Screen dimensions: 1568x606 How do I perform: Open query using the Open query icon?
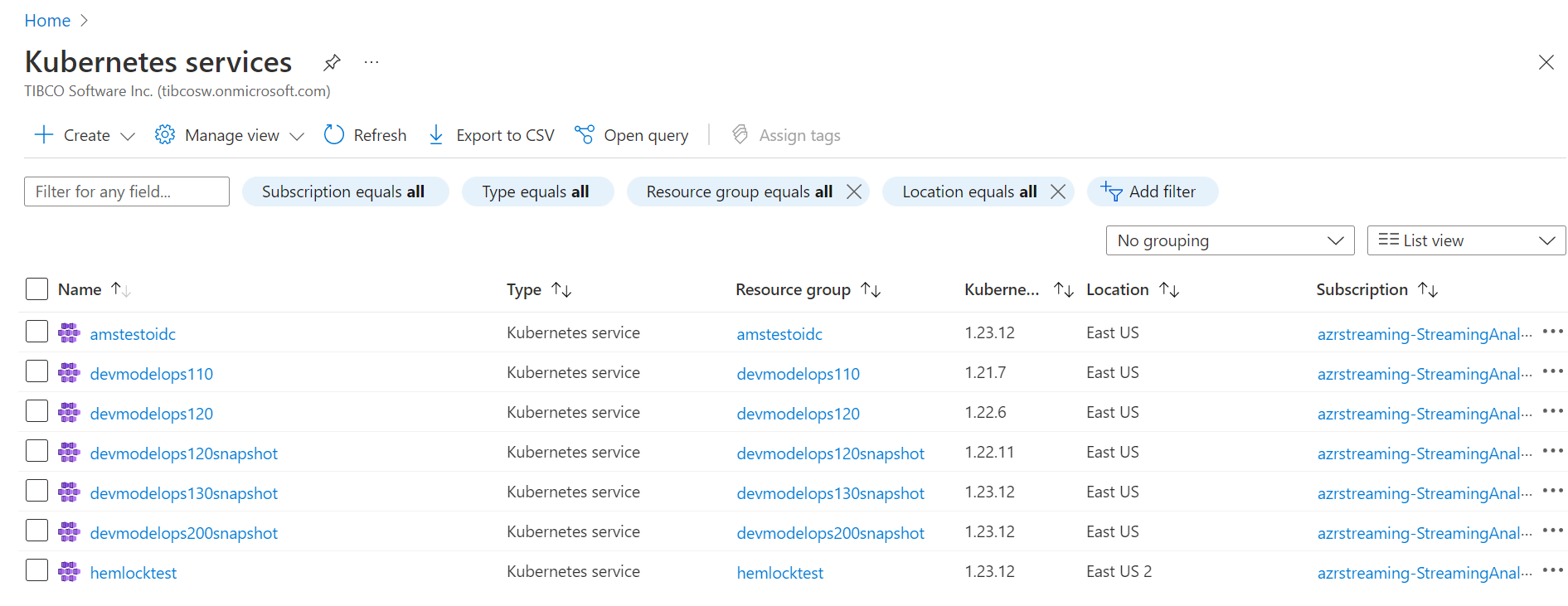[x=585, y=135]
